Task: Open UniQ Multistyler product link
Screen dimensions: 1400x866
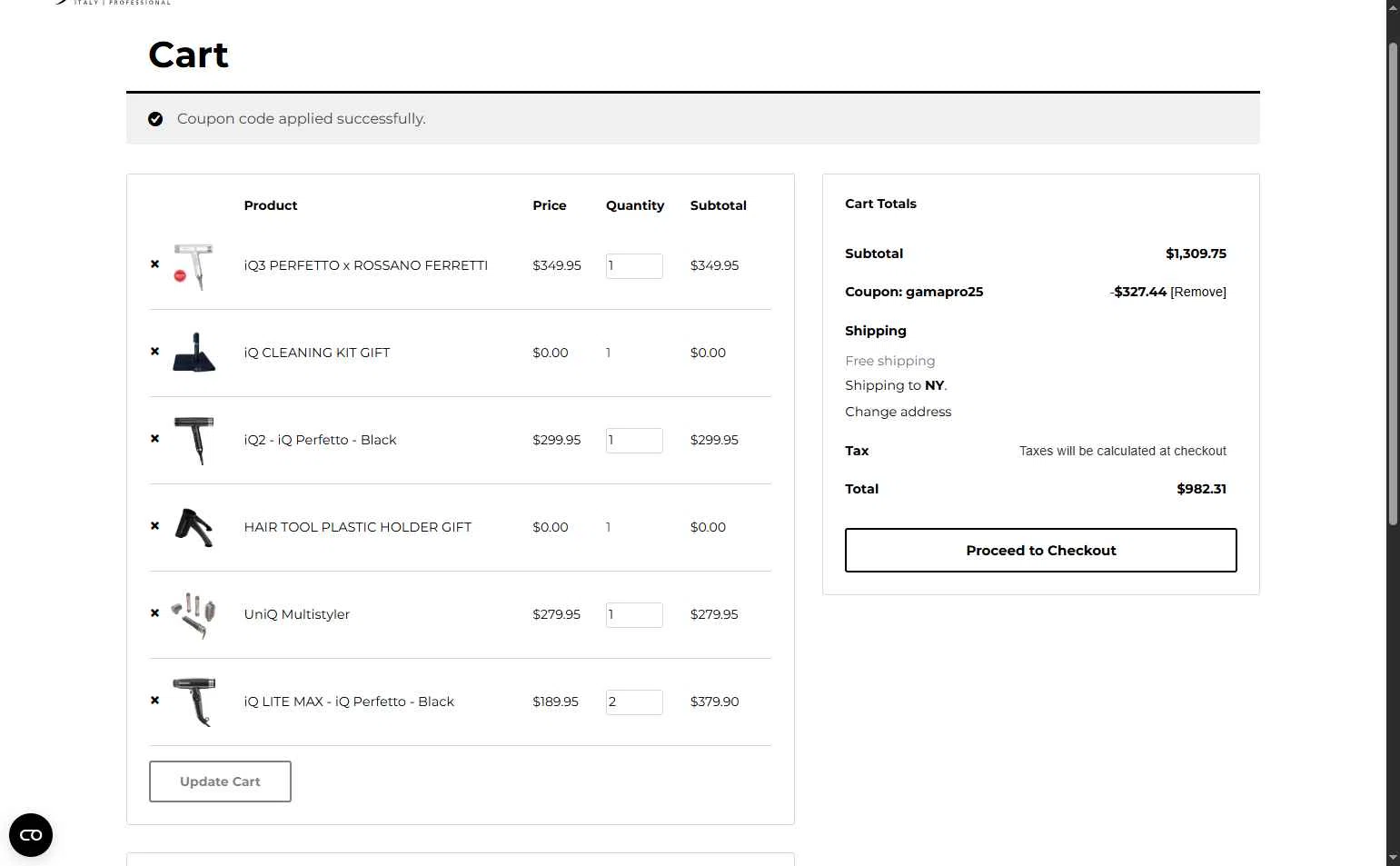Action: click(296, 614)
